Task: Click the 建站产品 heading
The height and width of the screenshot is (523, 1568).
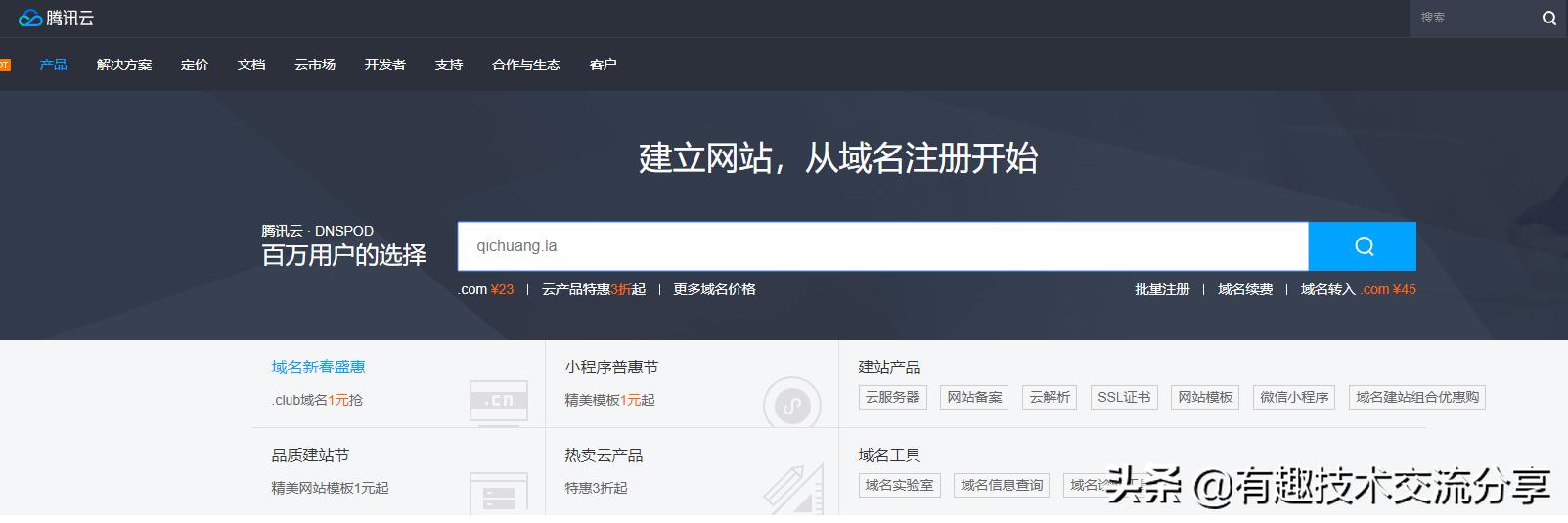Action: (889, 368)
